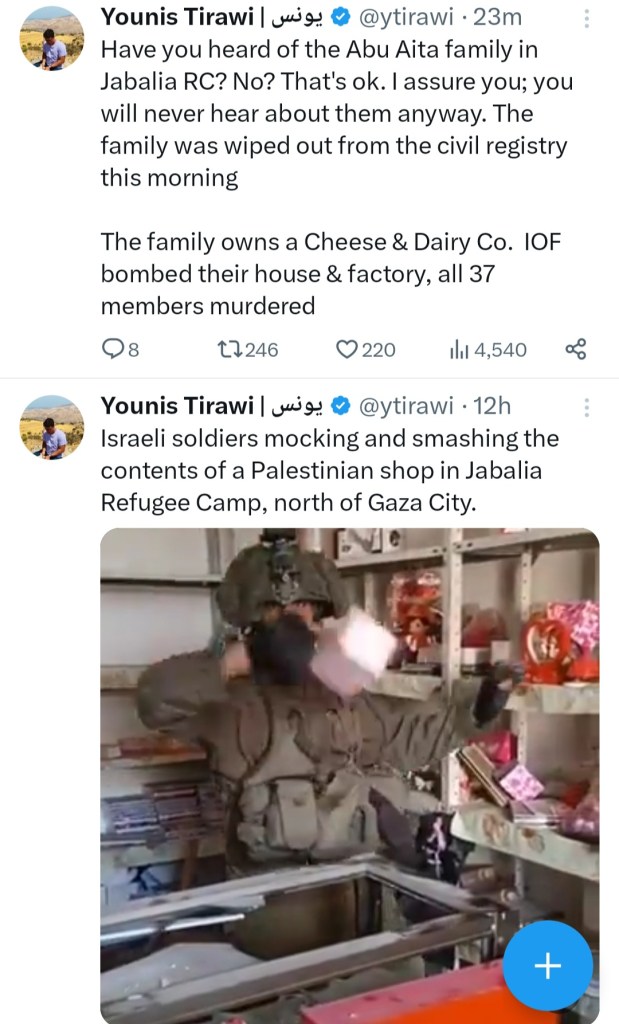Open Younis Tirawi name on first tweet

coord(175,18)
